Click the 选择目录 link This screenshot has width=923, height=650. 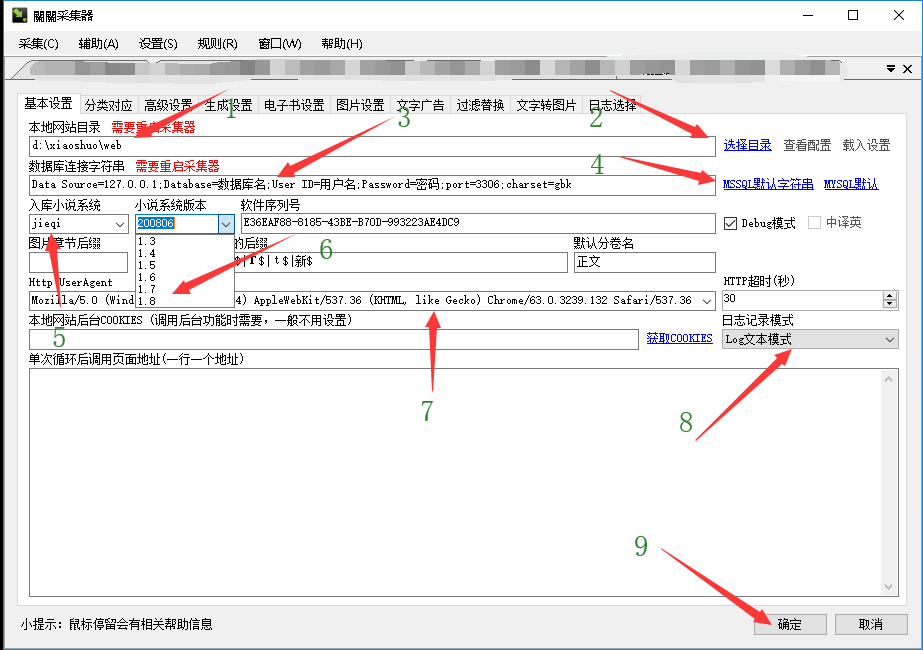pyautogui.click(x=747, y=145)
